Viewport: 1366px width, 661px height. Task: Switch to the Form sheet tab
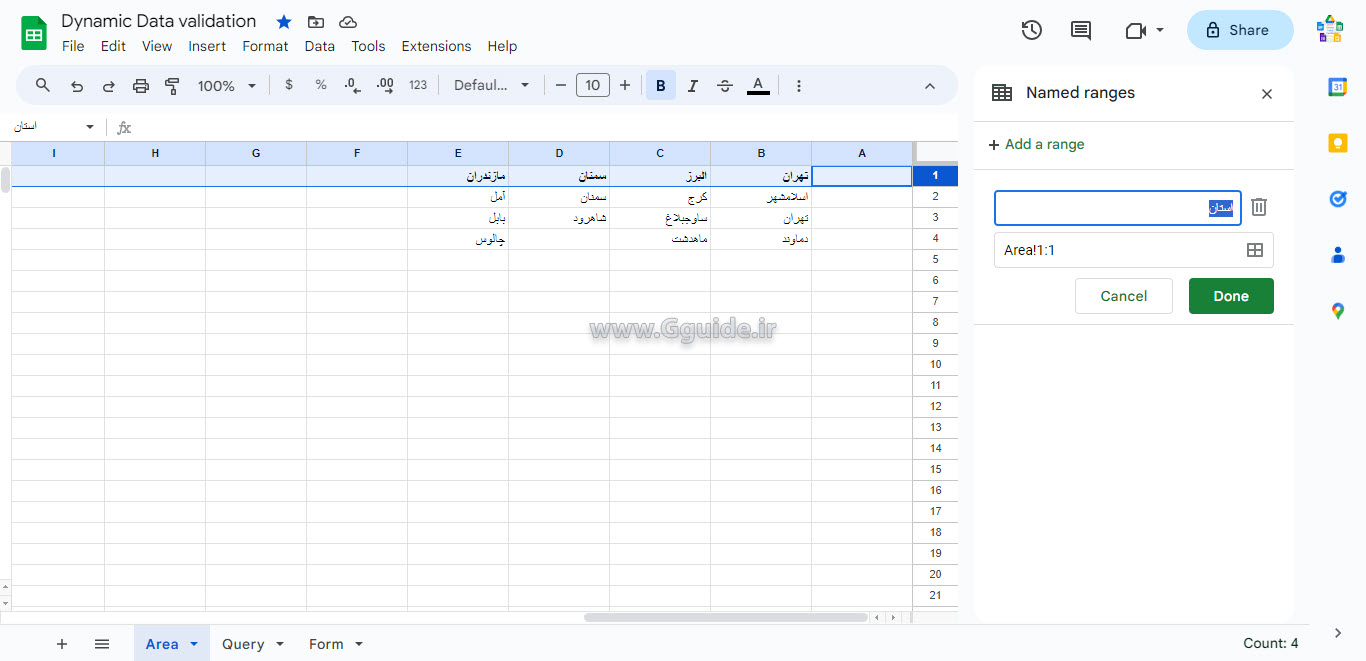(326, 645)
